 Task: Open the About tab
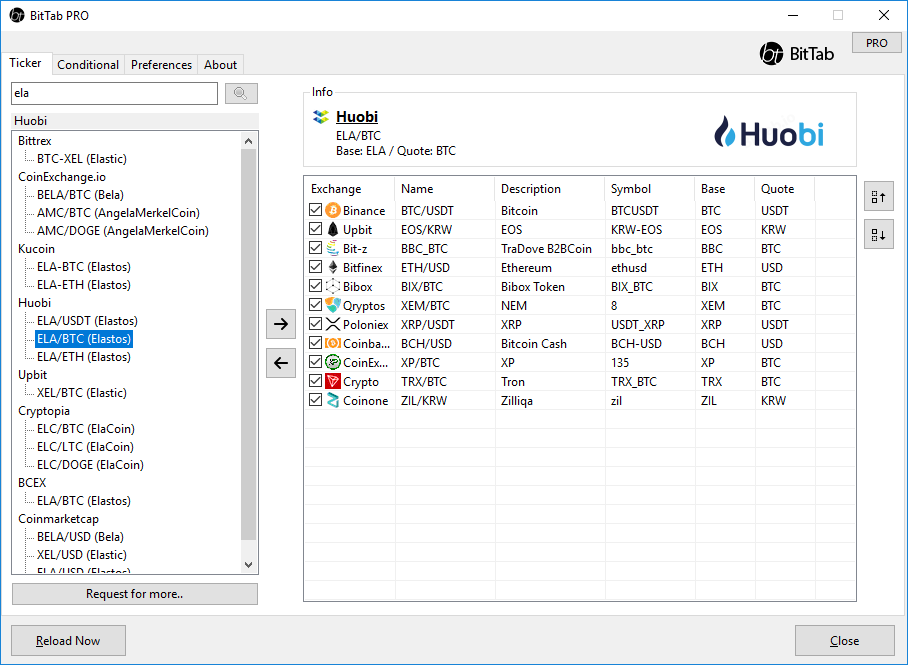pyautogui.click(x=220, y=65)
